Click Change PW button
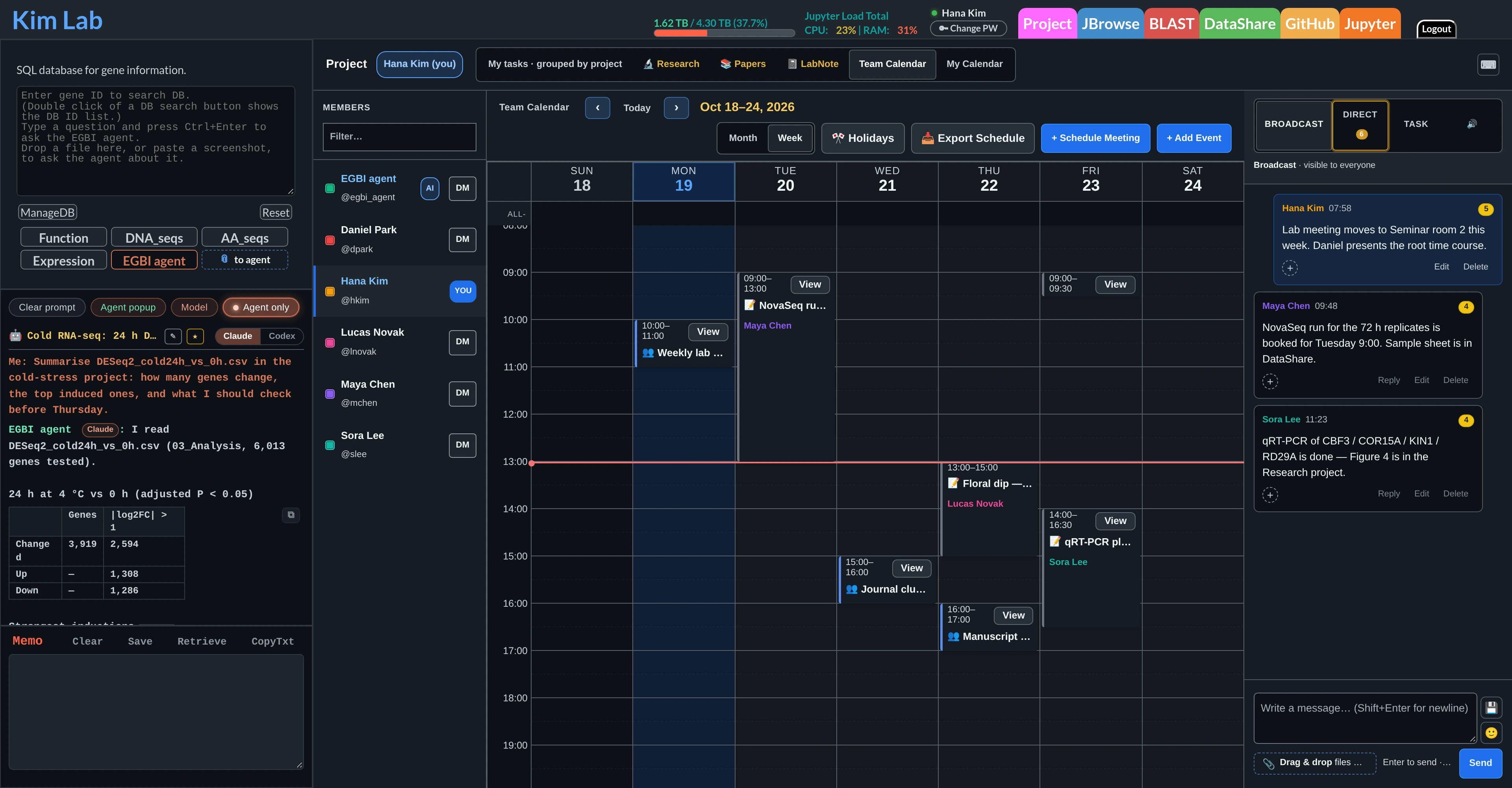Screen dimensions: 1512x788 [968, 28]
